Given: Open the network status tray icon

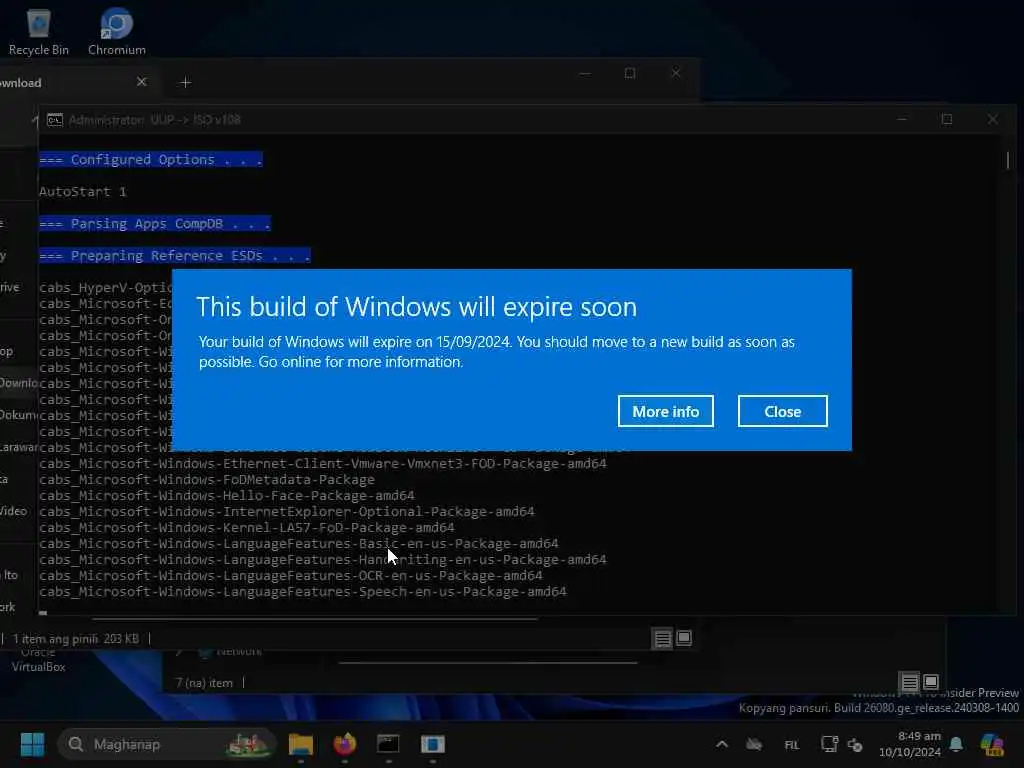Looking at the screenshot, I should tap(829, 744).
